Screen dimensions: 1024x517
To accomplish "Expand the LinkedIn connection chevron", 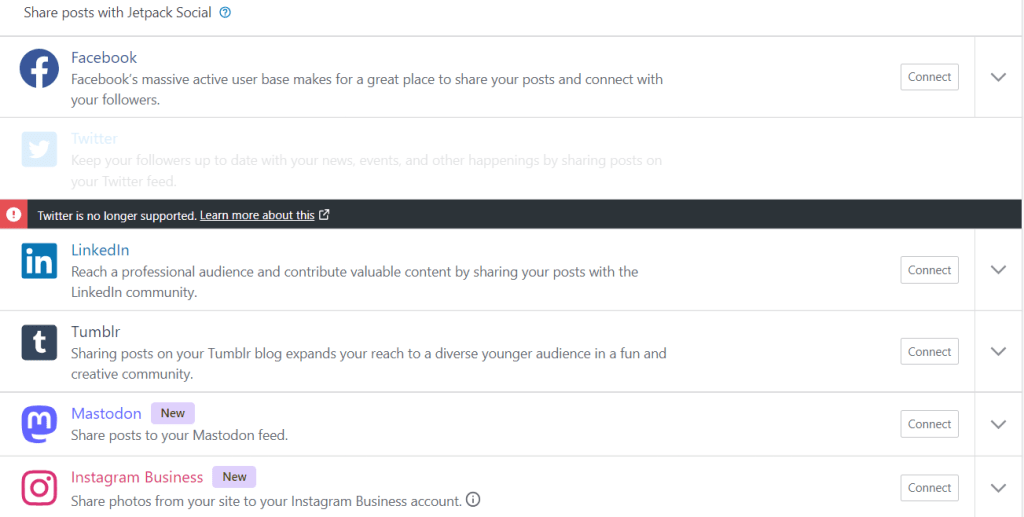I will [997, 270].
